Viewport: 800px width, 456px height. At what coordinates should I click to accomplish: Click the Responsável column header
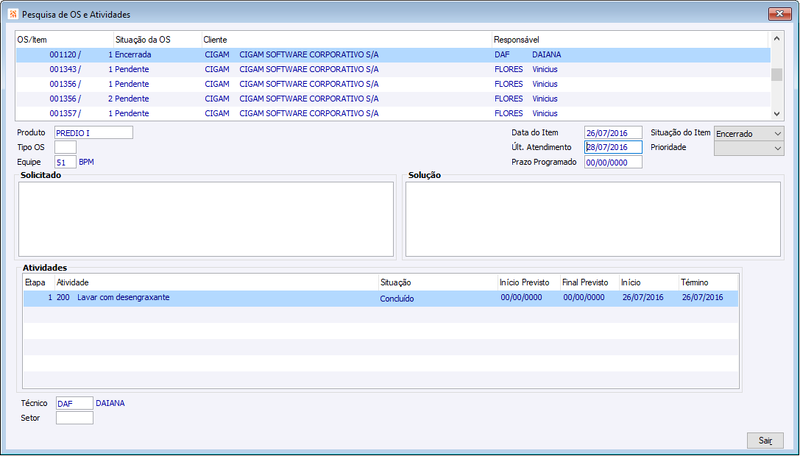(x=630, y=40)
